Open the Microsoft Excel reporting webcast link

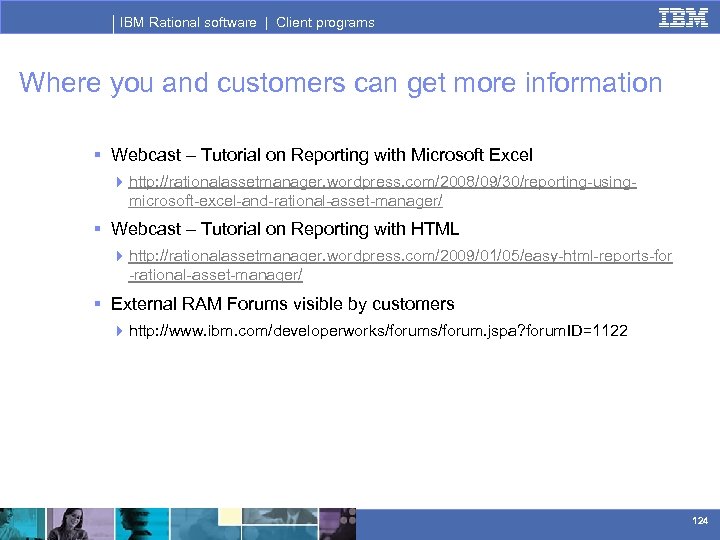point(382,191)
